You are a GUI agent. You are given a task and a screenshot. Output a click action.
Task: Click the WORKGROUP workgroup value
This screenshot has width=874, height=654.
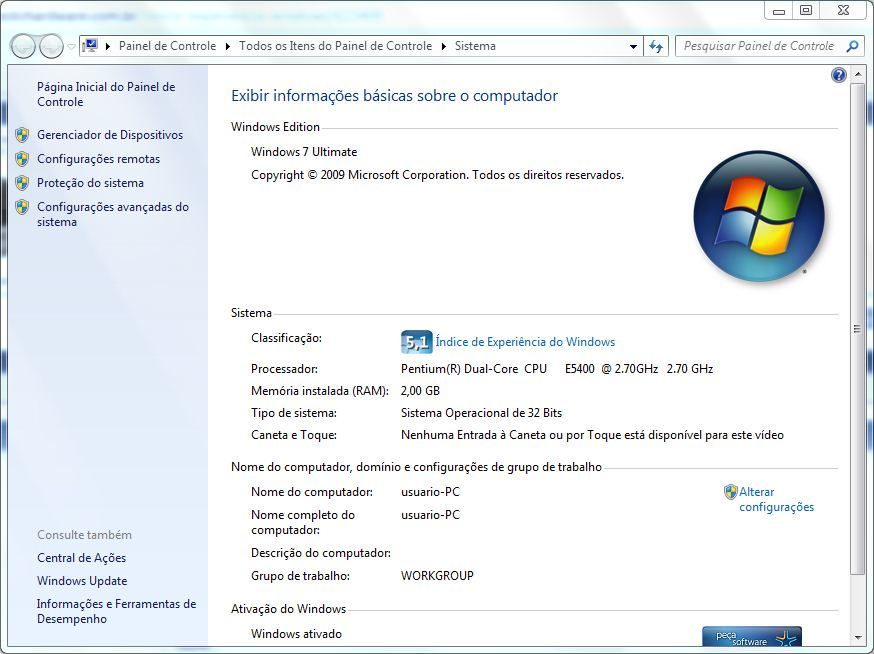pyautogui.click(x=437, y=575)
